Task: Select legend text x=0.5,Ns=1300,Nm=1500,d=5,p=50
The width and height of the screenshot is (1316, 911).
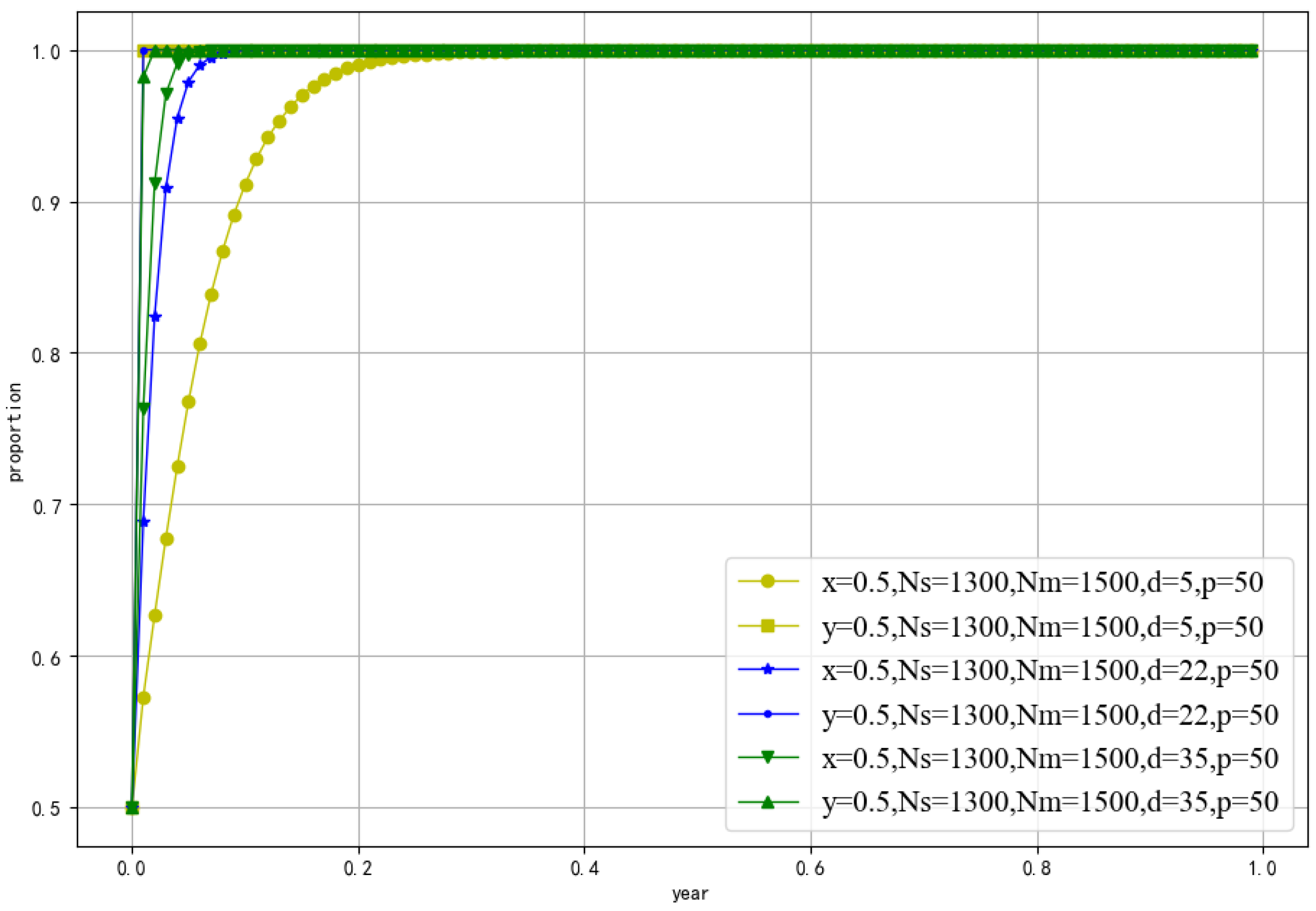Action: coord(1042,582)
